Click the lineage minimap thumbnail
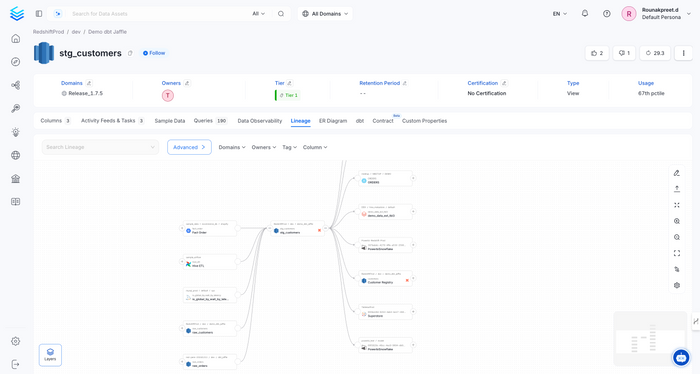Image resolution: width=700 pixels, height=374 pixels. pos(650,338)
